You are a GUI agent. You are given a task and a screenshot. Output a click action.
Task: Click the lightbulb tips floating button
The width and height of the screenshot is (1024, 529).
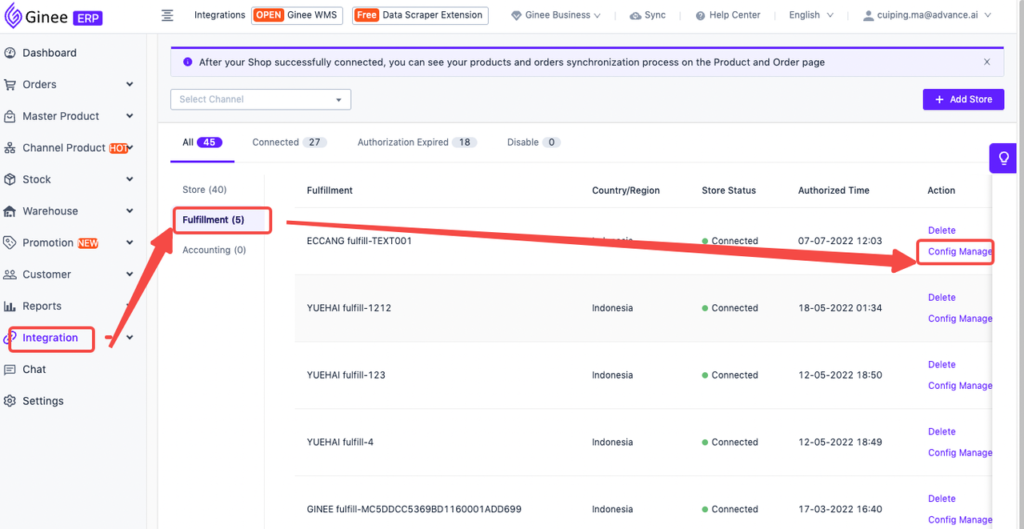tap(1003, 158)
